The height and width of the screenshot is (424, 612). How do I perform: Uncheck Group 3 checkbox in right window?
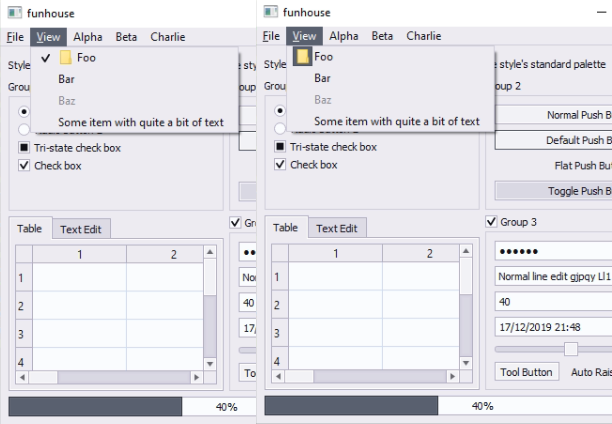[491, 222]
